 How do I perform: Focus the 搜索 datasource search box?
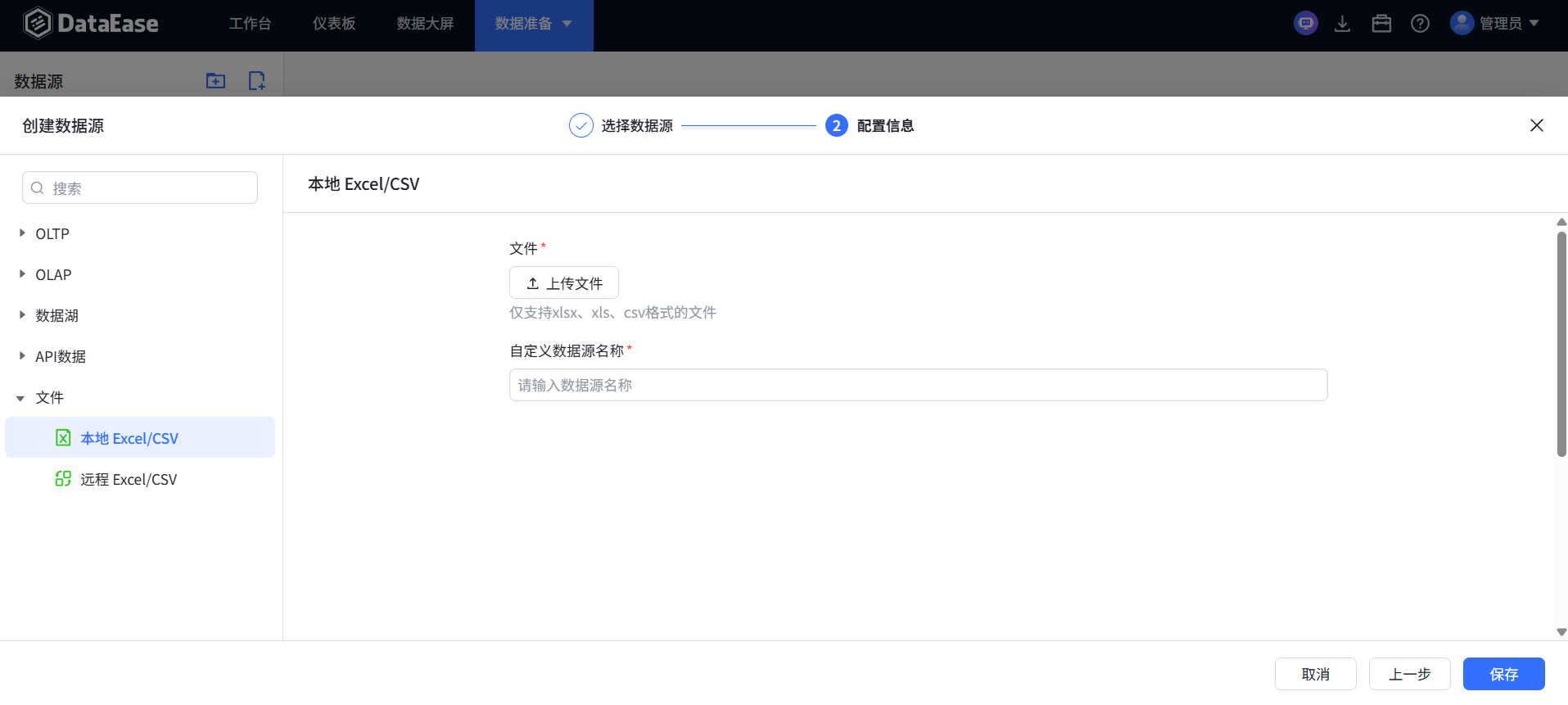pyautogui.click(x=140, y=188)
